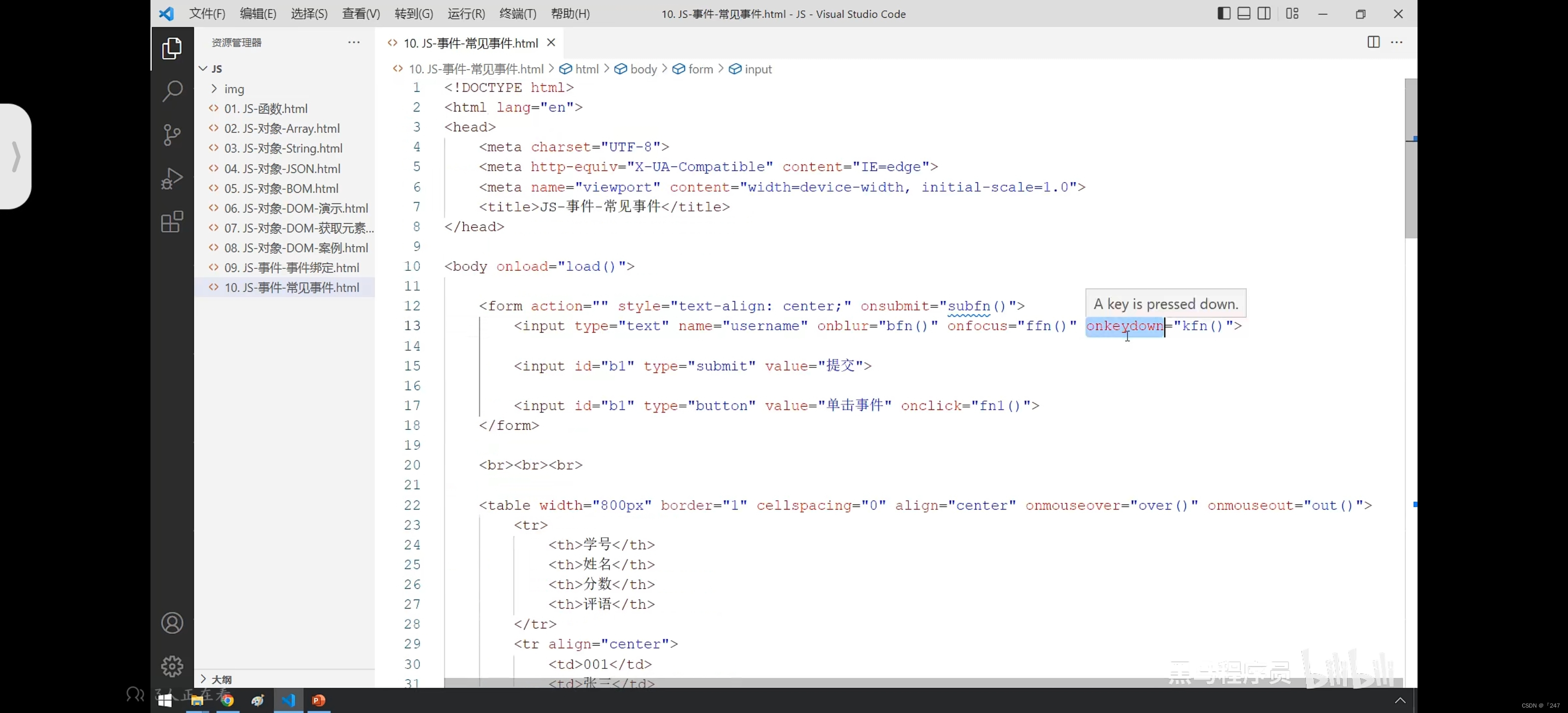
Task: Open Run and Debug view
Action: [172, 178]
